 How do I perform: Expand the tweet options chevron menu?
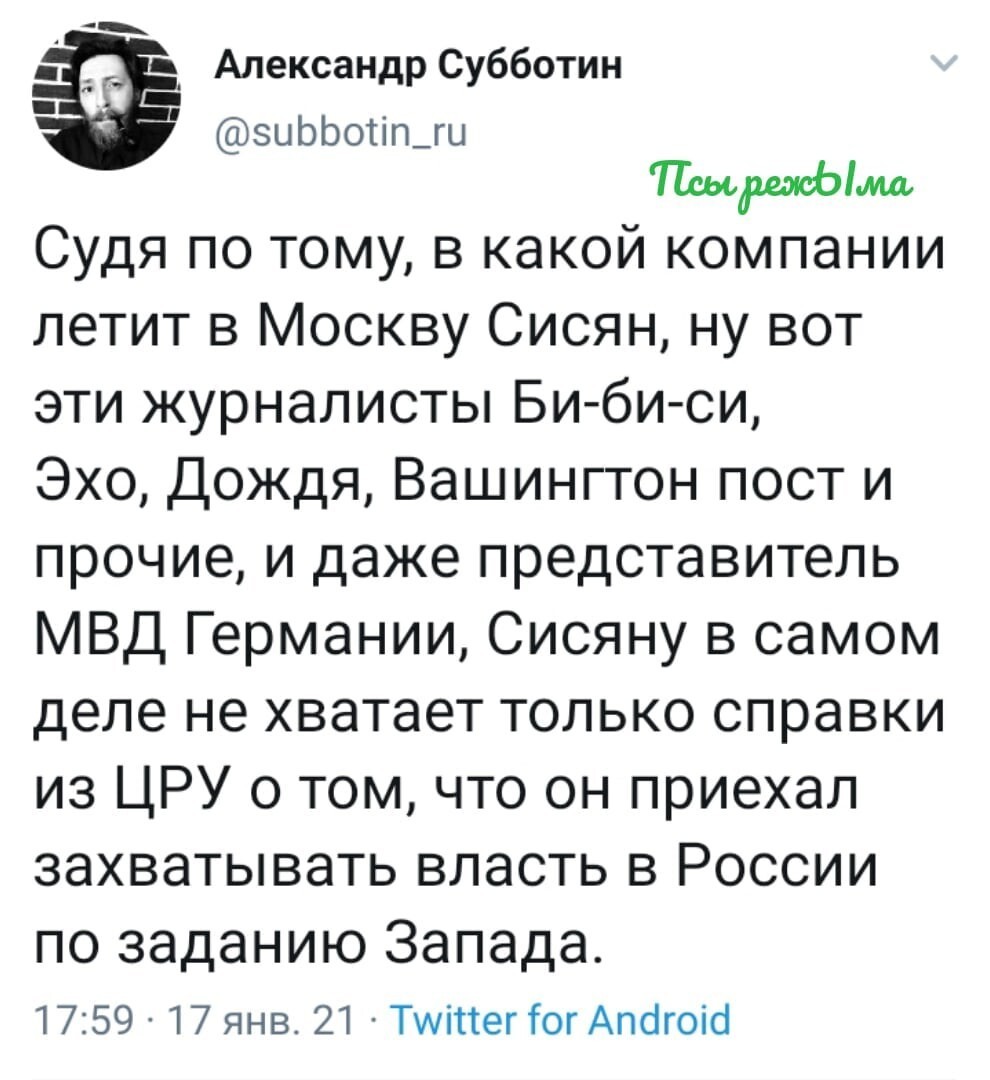pos(944,64)
